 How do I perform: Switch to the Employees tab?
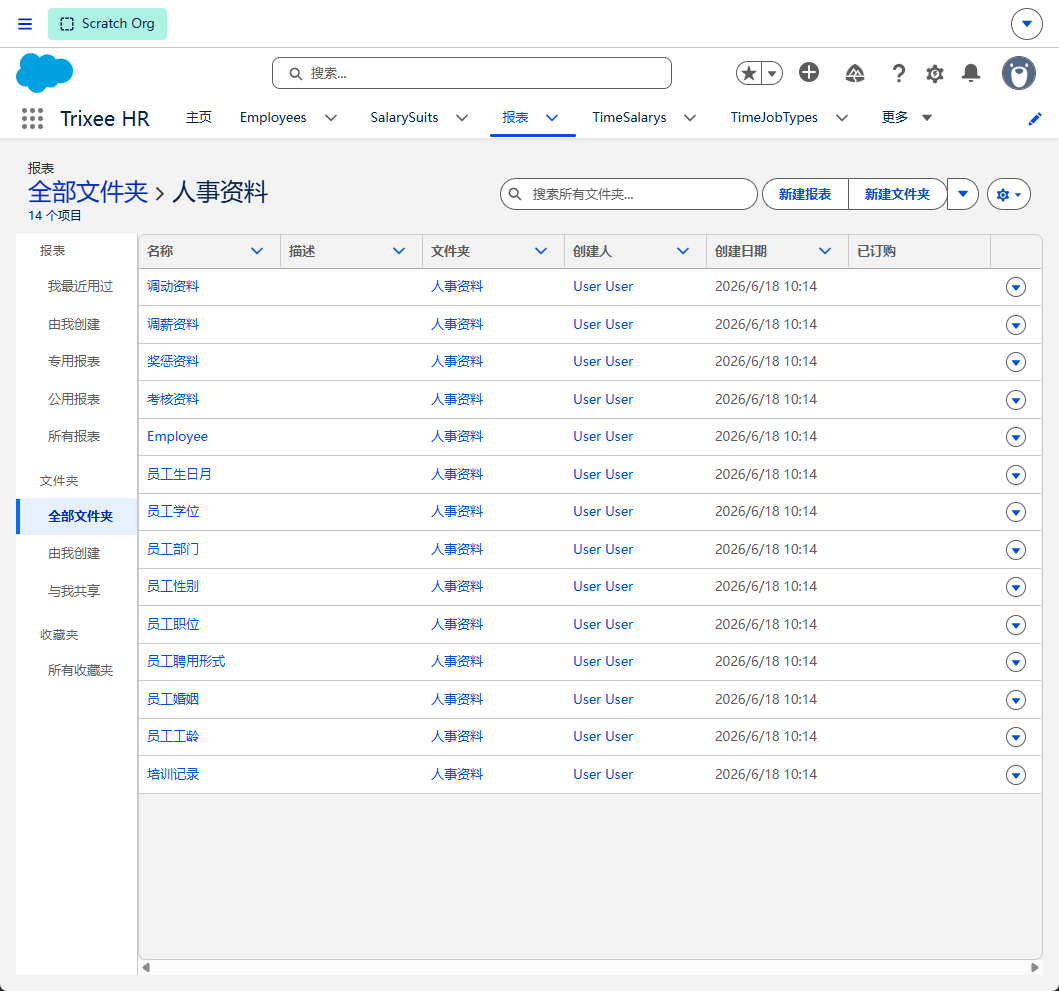pyautogui.click(x=273, y=118)
